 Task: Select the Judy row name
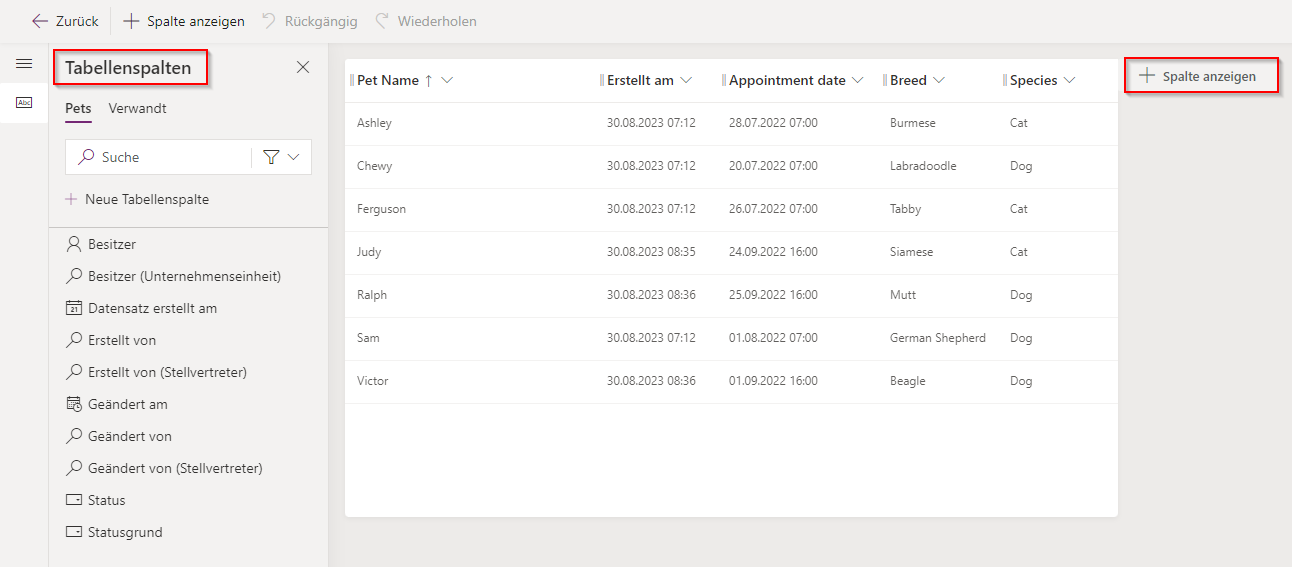click(369, 252)
